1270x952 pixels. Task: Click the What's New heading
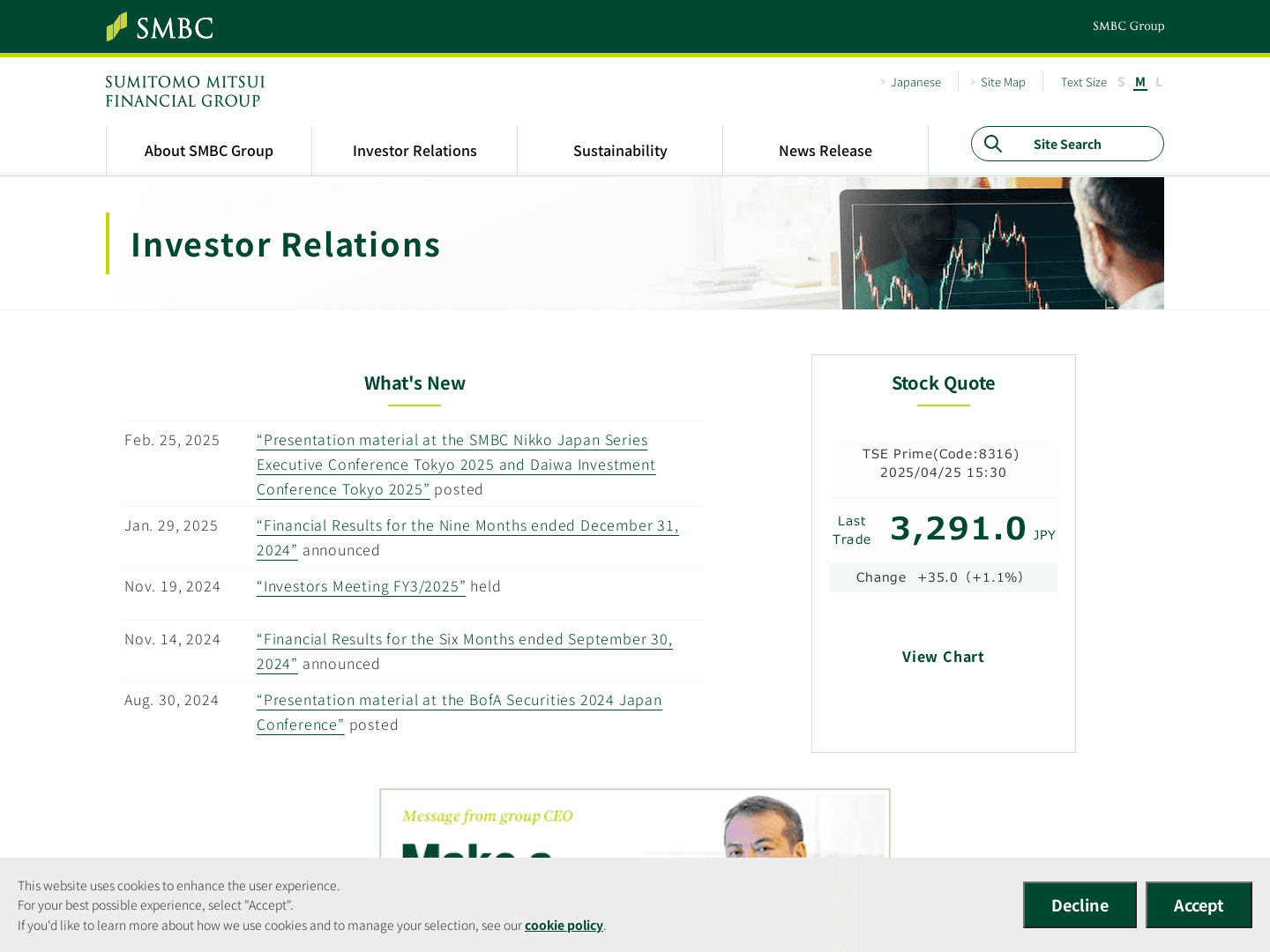tap(415, 383)
